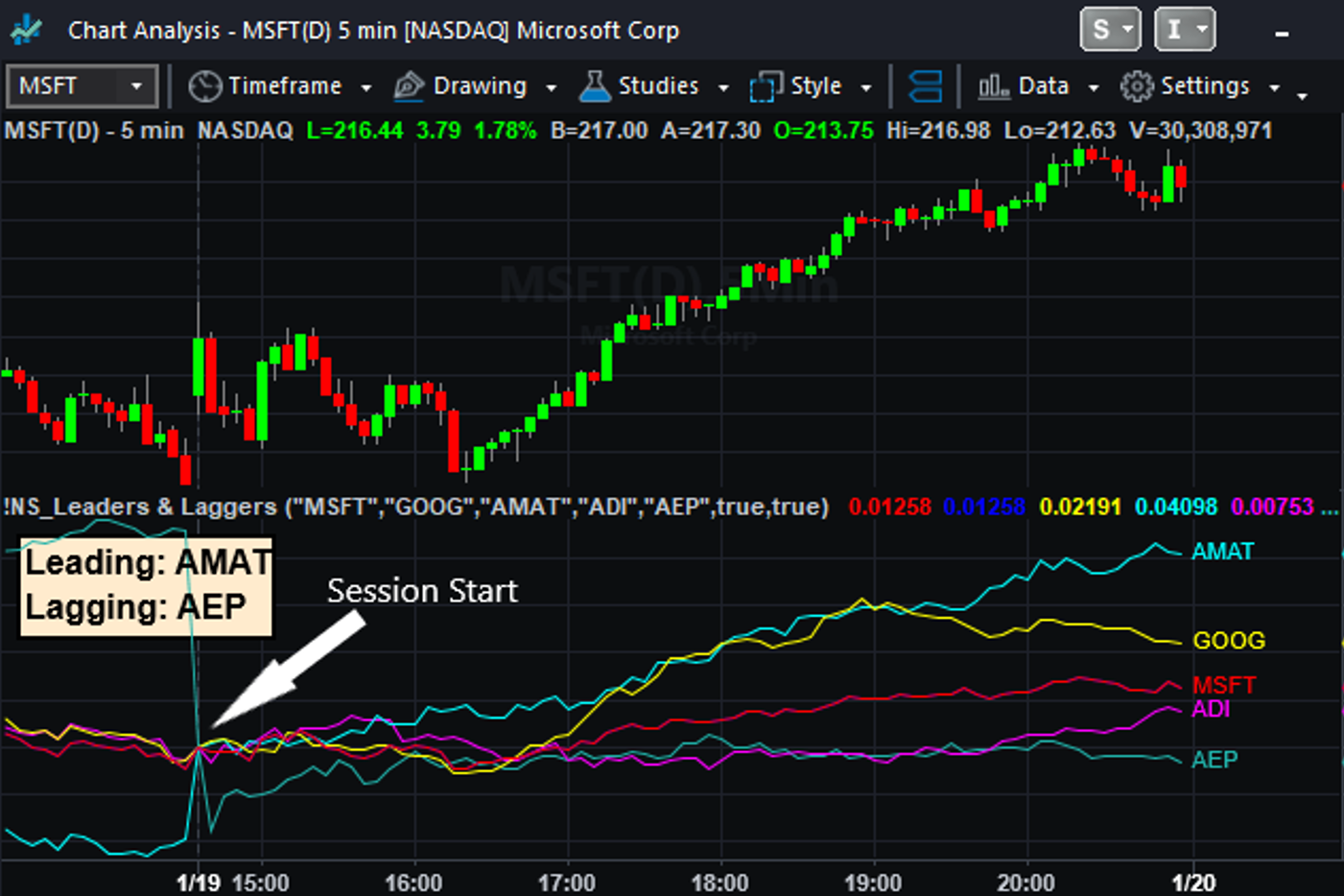The height and width of the screenshot is (896, 1344).
Task: Expand the Settings dropdown arrow
Action: [x=1274, y=88]
